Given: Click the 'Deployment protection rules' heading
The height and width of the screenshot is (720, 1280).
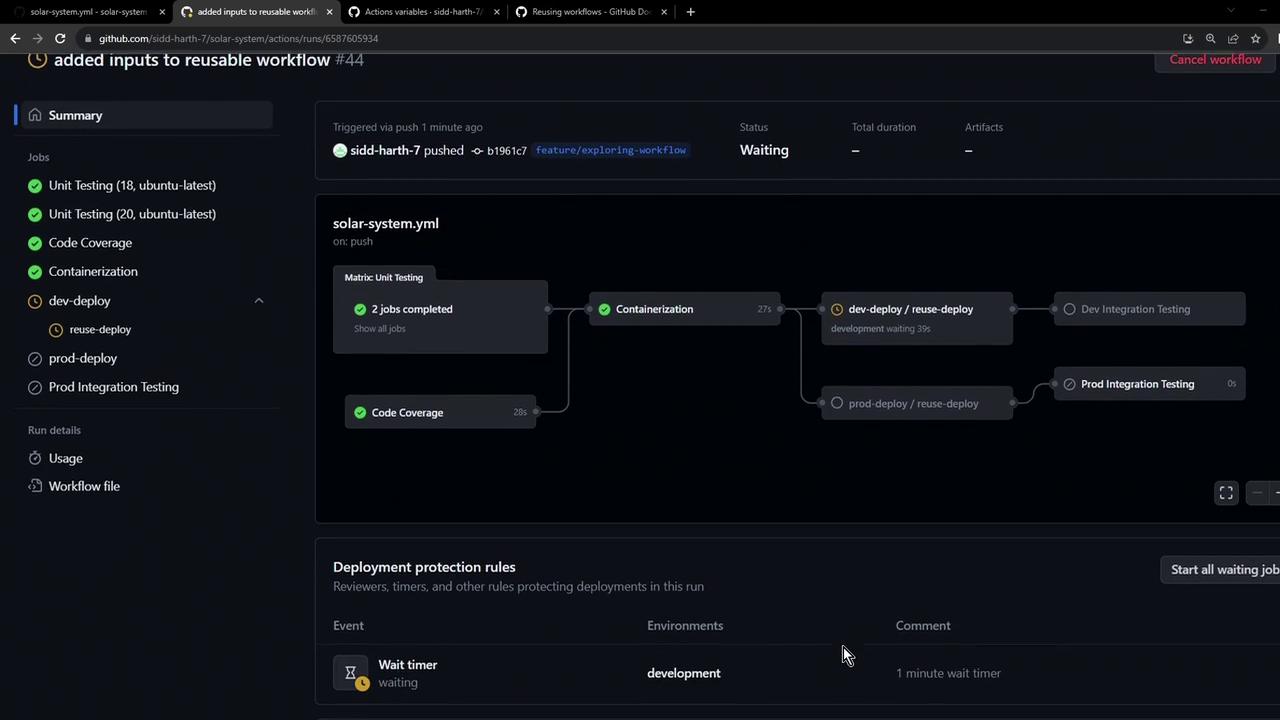Looking at the screenshot, I should [424, 567].
